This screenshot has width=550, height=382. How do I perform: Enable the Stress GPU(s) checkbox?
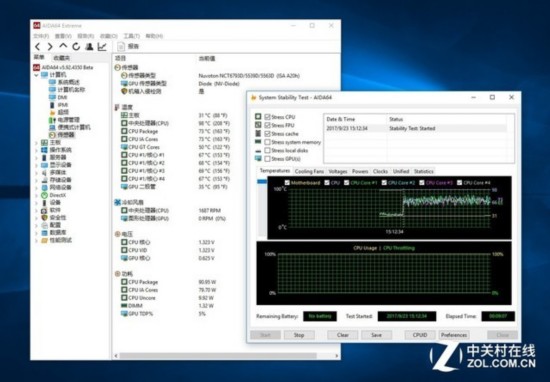[268, 159]
